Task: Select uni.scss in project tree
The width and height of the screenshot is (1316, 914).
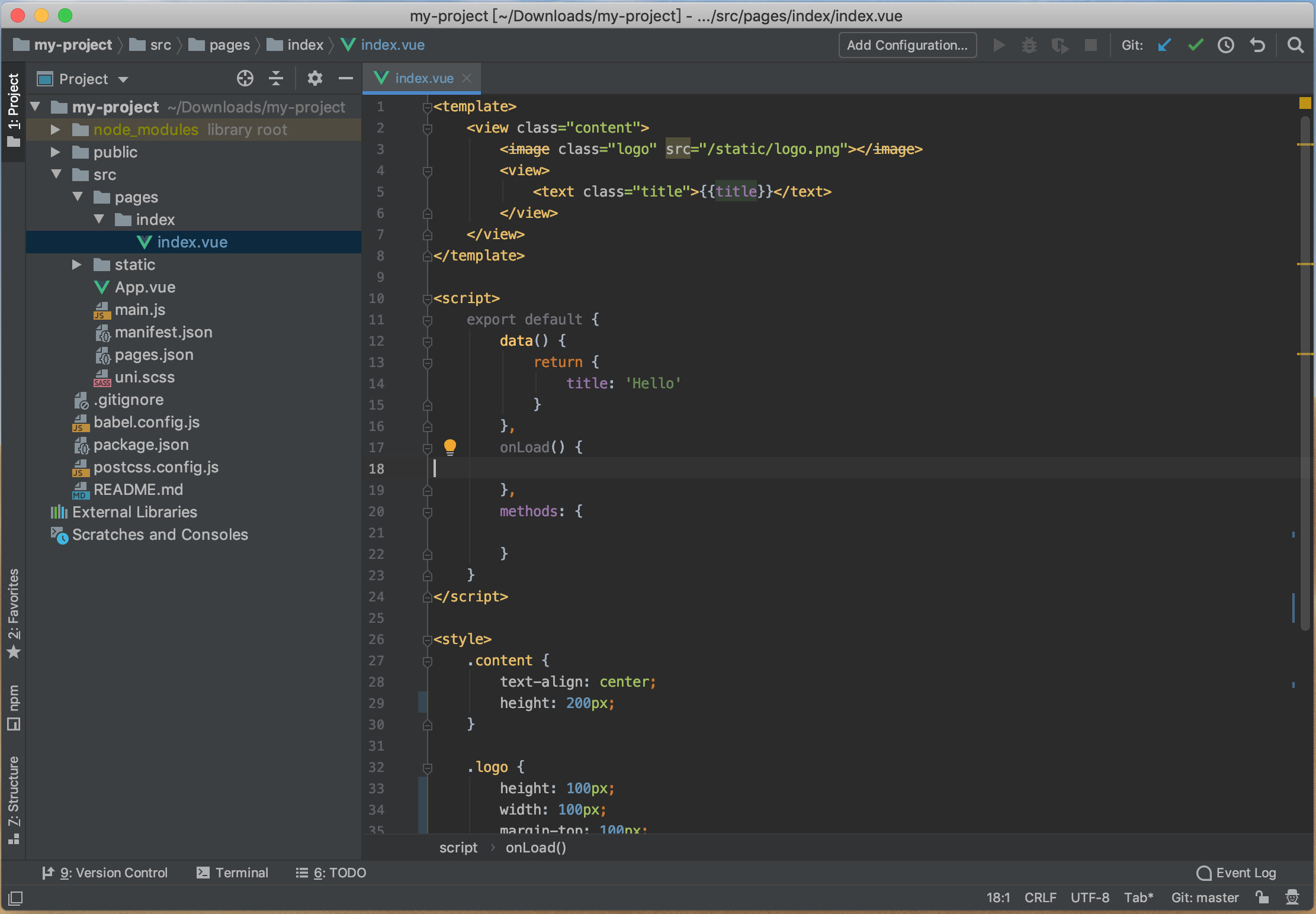Action: click(145, 377)
